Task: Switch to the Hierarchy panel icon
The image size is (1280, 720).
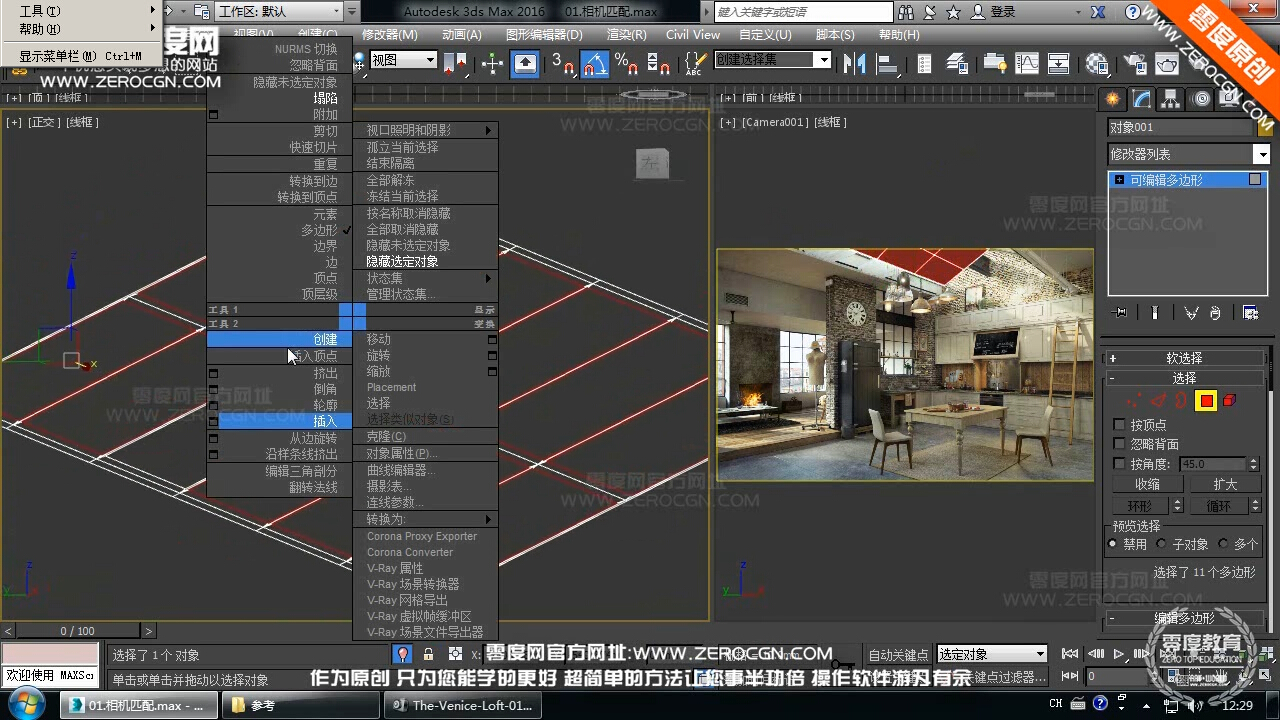Action: pos(1171,99)
